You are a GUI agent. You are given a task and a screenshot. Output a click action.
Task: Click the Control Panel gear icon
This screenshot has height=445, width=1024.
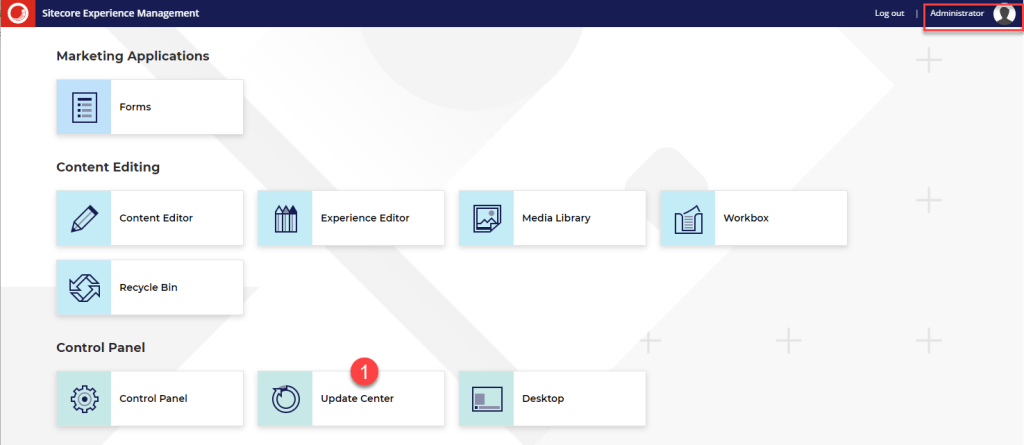pyautogui.click(x=84, y=398)
